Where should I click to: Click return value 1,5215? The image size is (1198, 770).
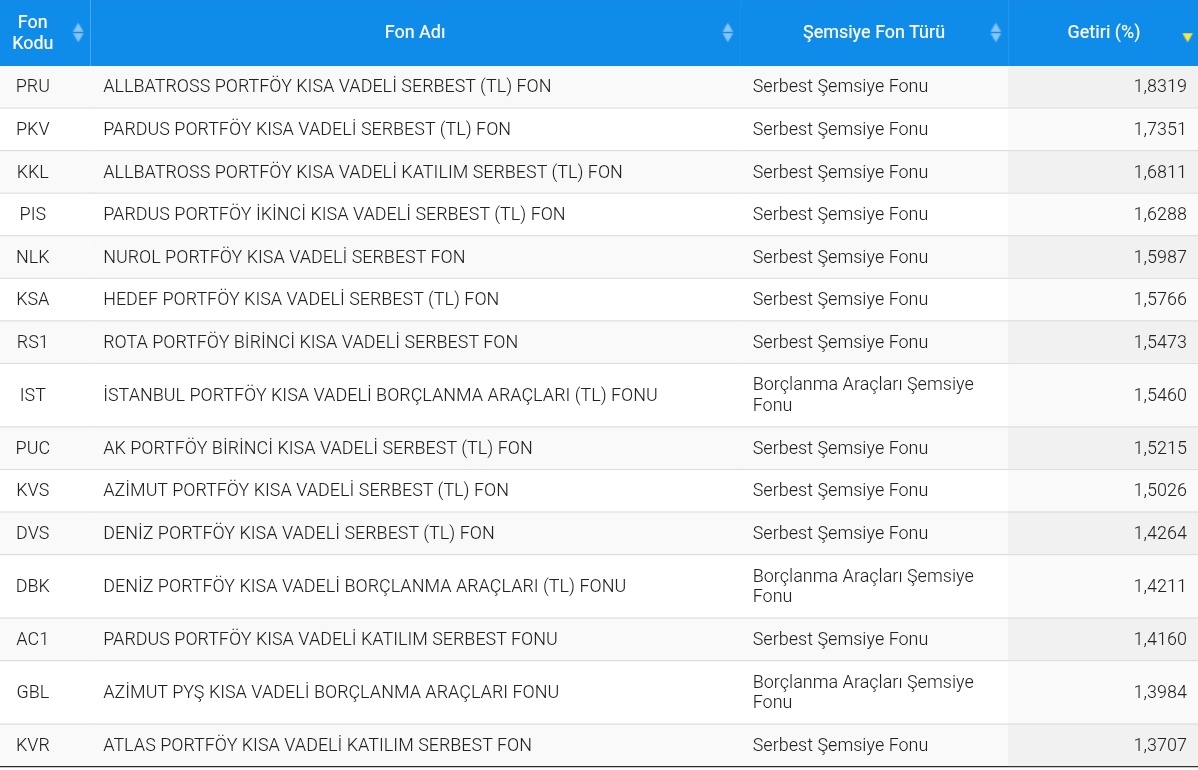point(1160,448)
